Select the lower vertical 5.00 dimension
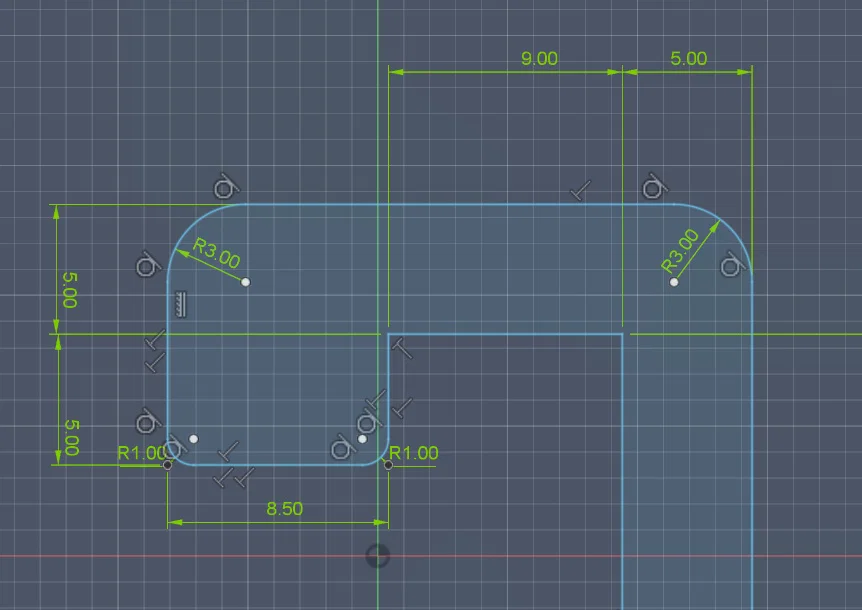 pos(72,437)
